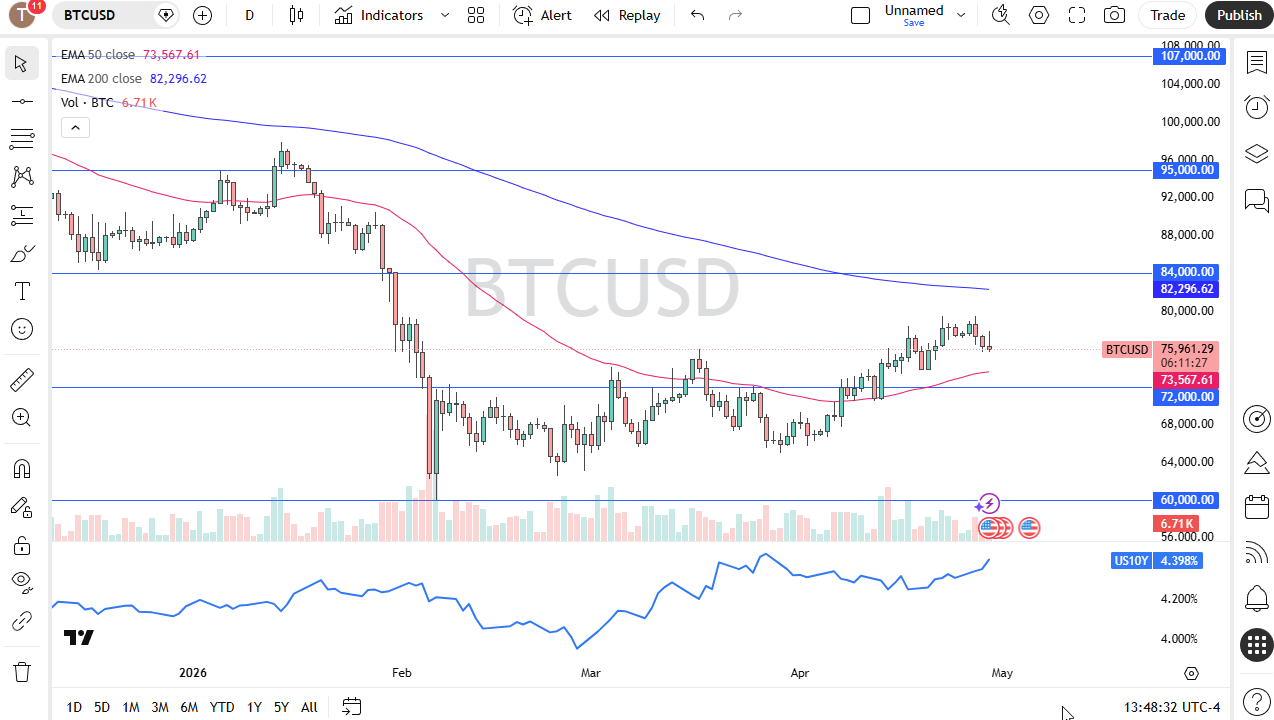Switch to the 1Y timeframe tab
This screenshot has width=1274, height=720.
(x=253, y=707)
